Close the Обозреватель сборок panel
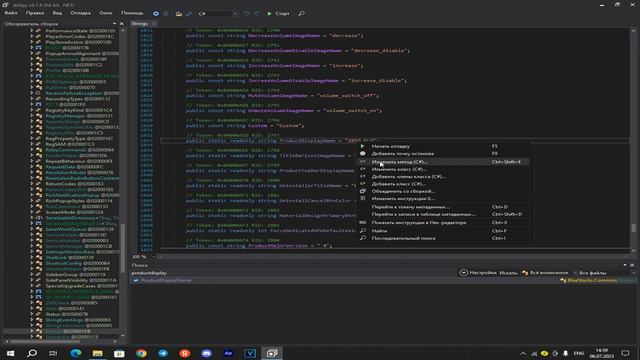This screenshot has width=640, height=360. (x=122, y=24)
